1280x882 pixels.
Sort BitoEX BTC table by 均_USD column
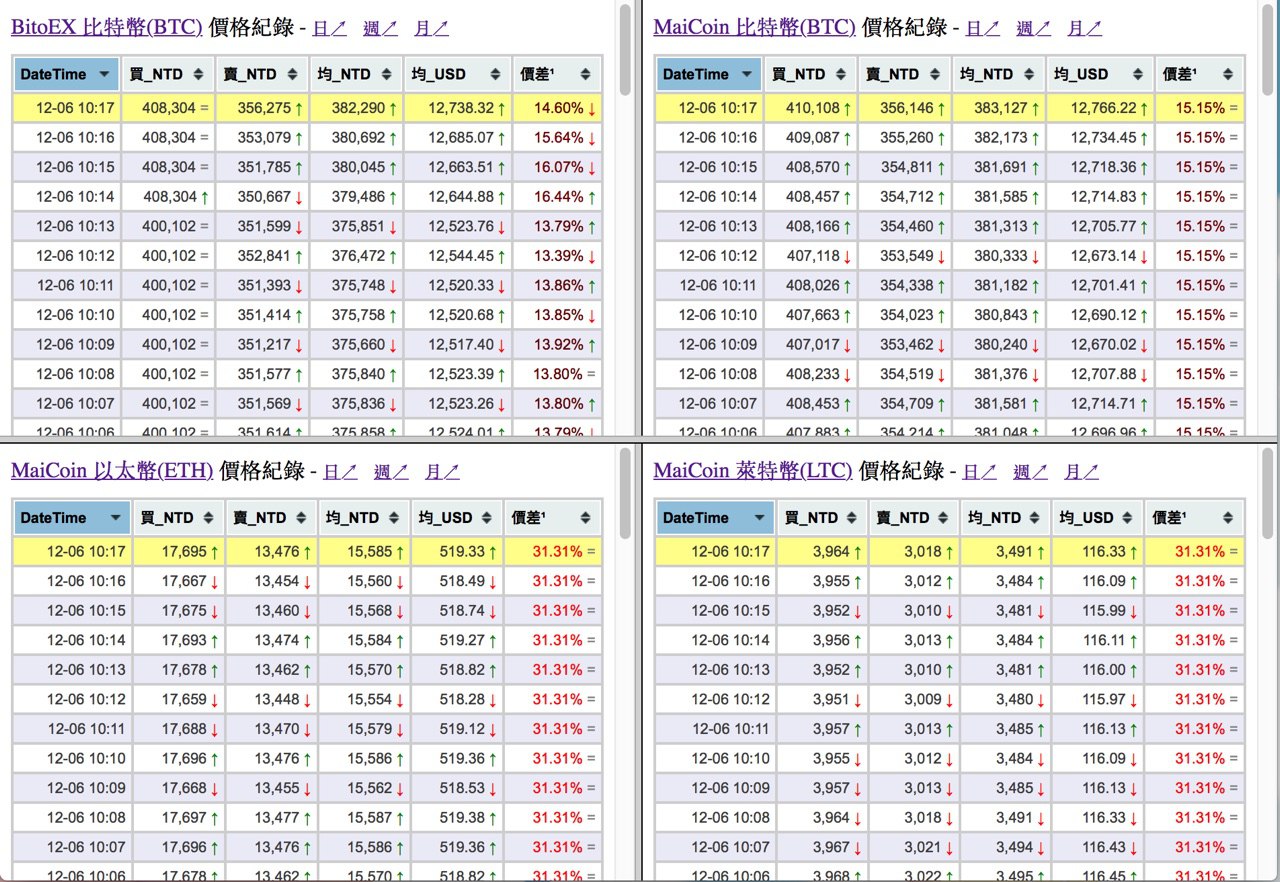pyautogui.click(x=457, y=74)
